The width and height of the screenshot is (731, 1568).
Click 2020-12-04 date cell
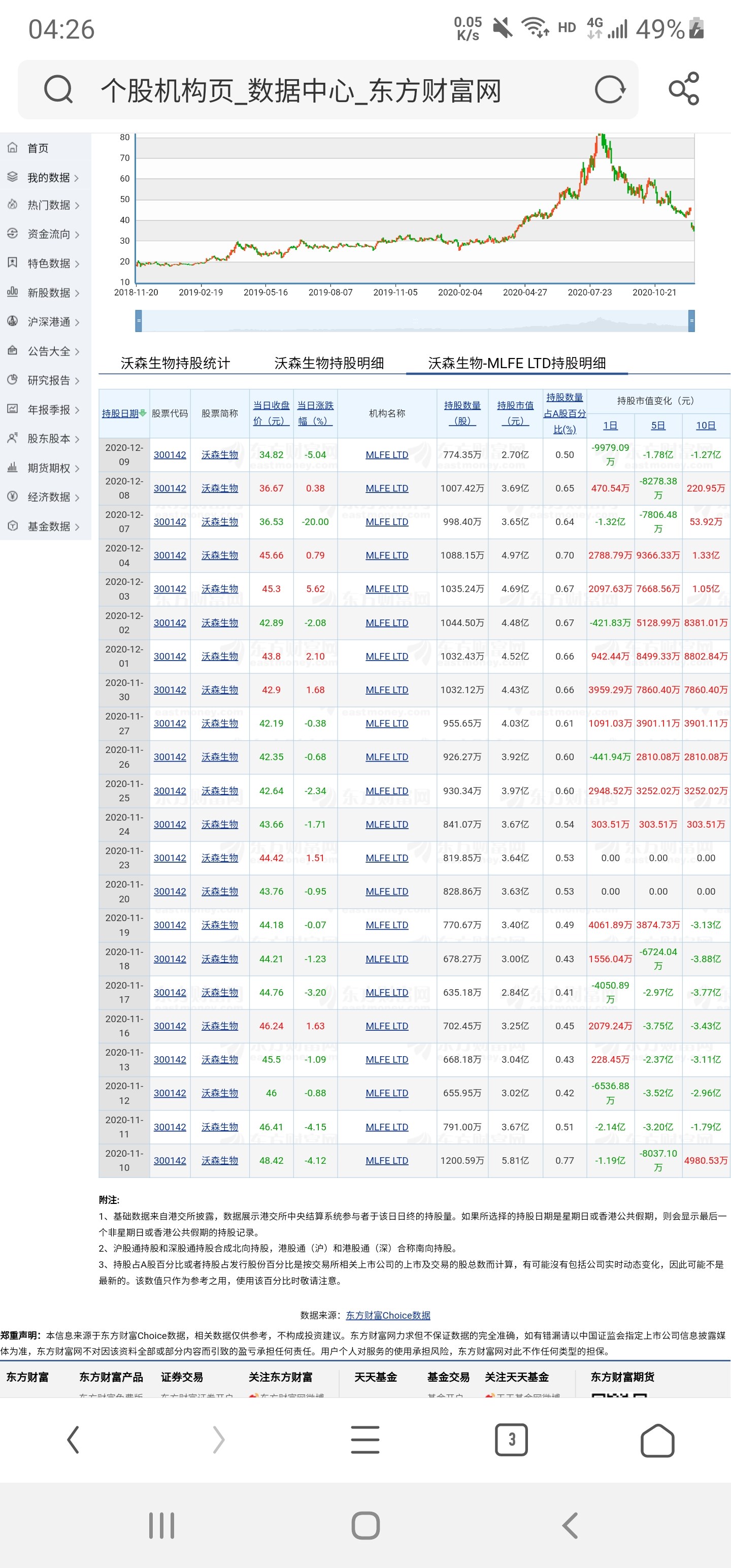click(124, 555)
